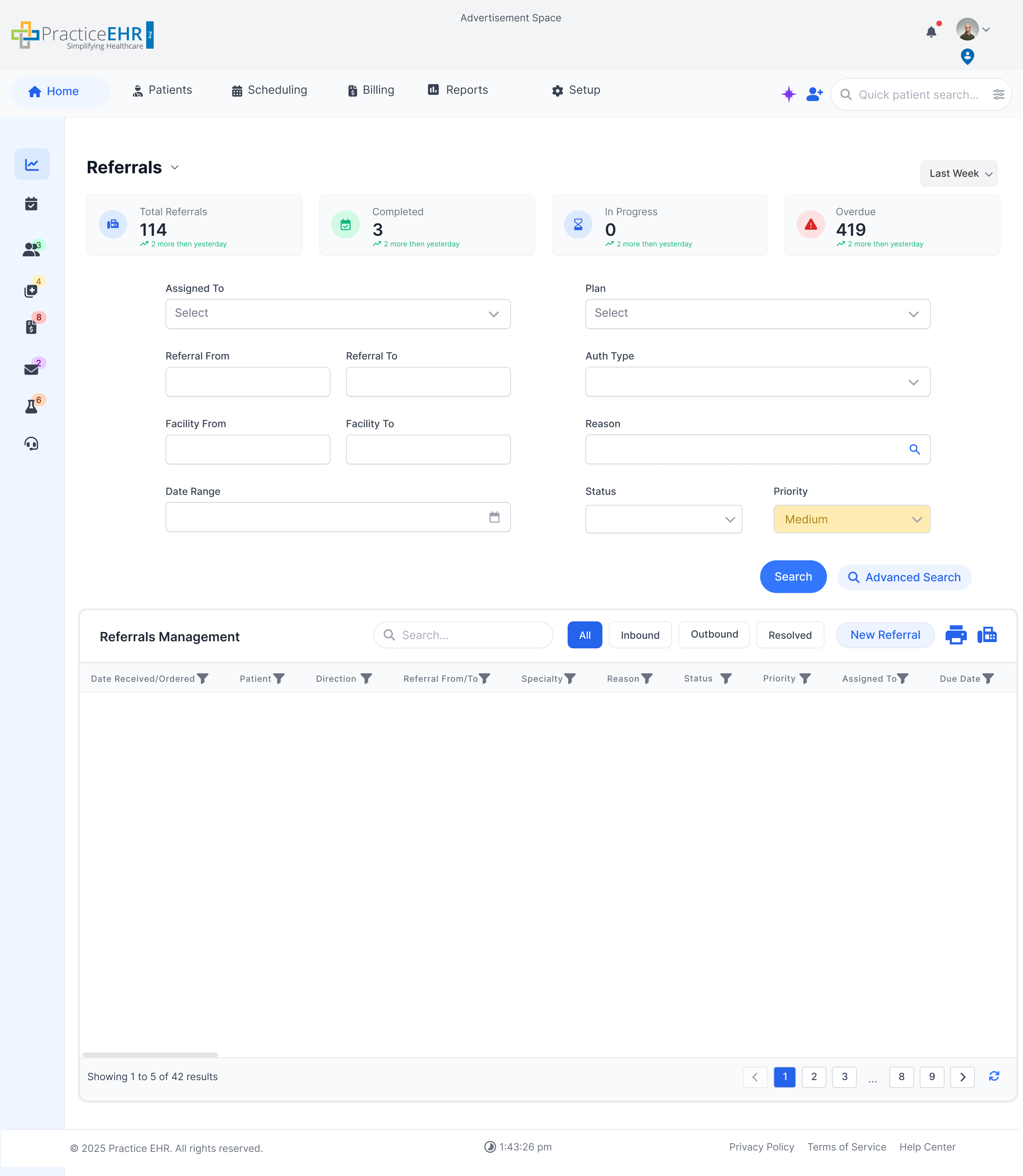Open search filter settings beside quick patient search

(999, 94)
